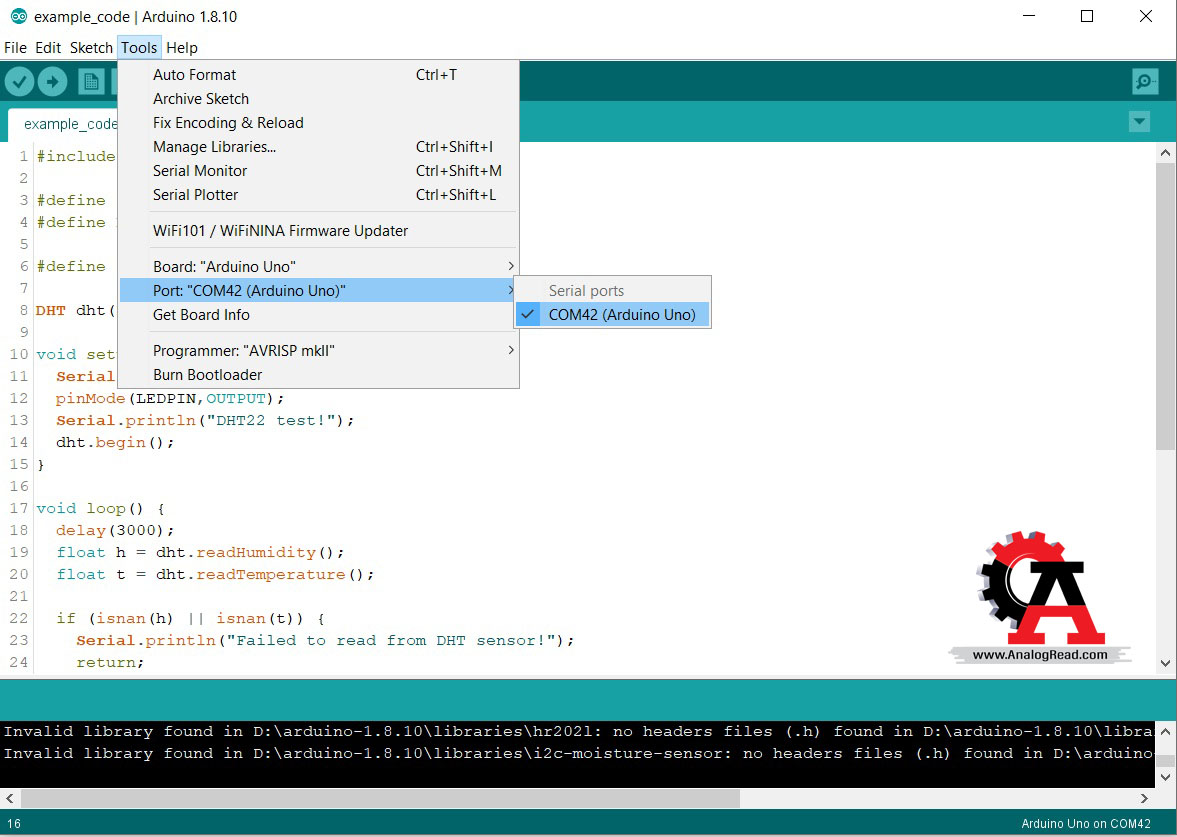
Task: Open Manage Libraries from the menu
Action: [x=318, y=146]
